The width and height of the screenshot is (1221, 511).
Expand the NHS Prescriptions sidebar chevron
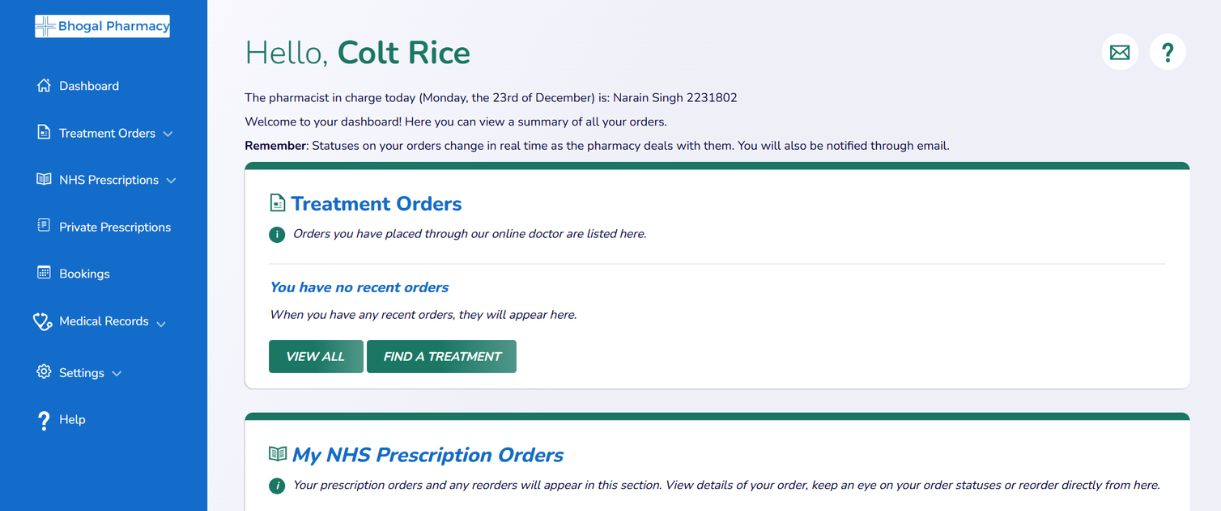tap(171, 181)
